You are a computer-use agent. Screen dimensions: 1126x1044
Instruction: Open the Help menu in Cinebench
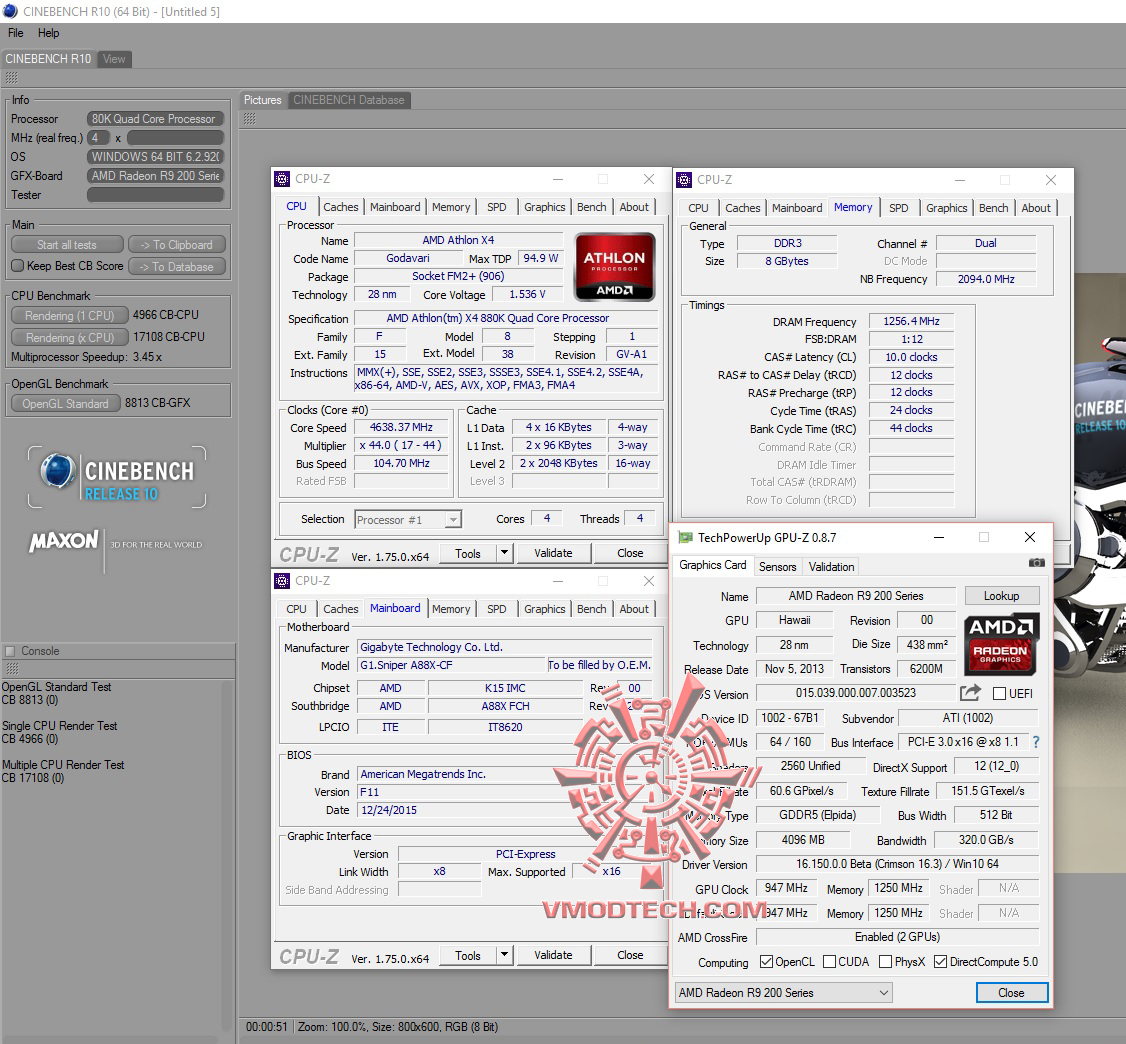49,33
